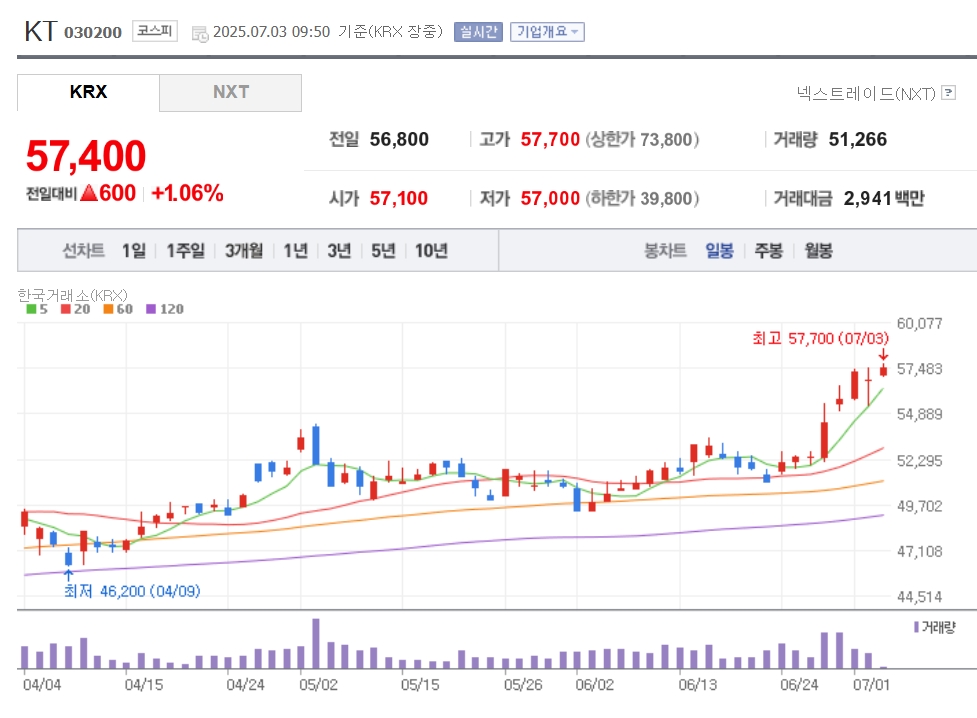
Task: Switch candle chart to 월봉
Action: 818,251
